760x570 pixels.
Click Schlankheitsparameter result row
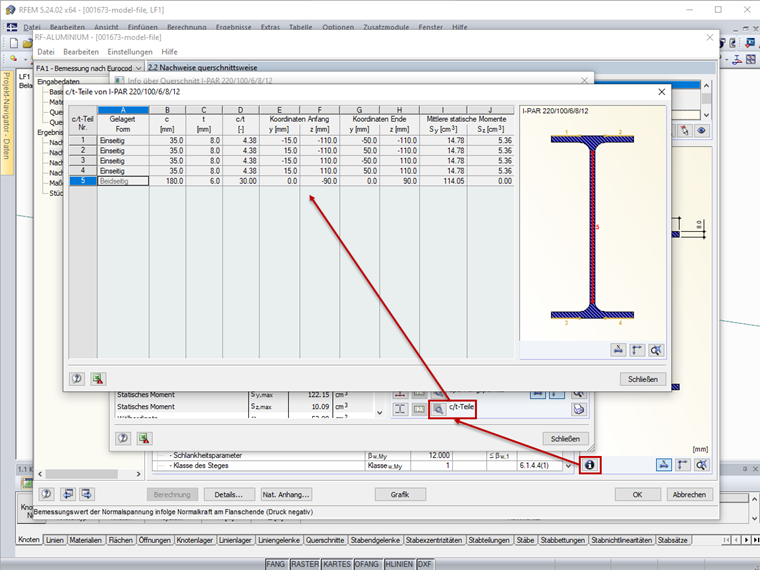[361, 456]
